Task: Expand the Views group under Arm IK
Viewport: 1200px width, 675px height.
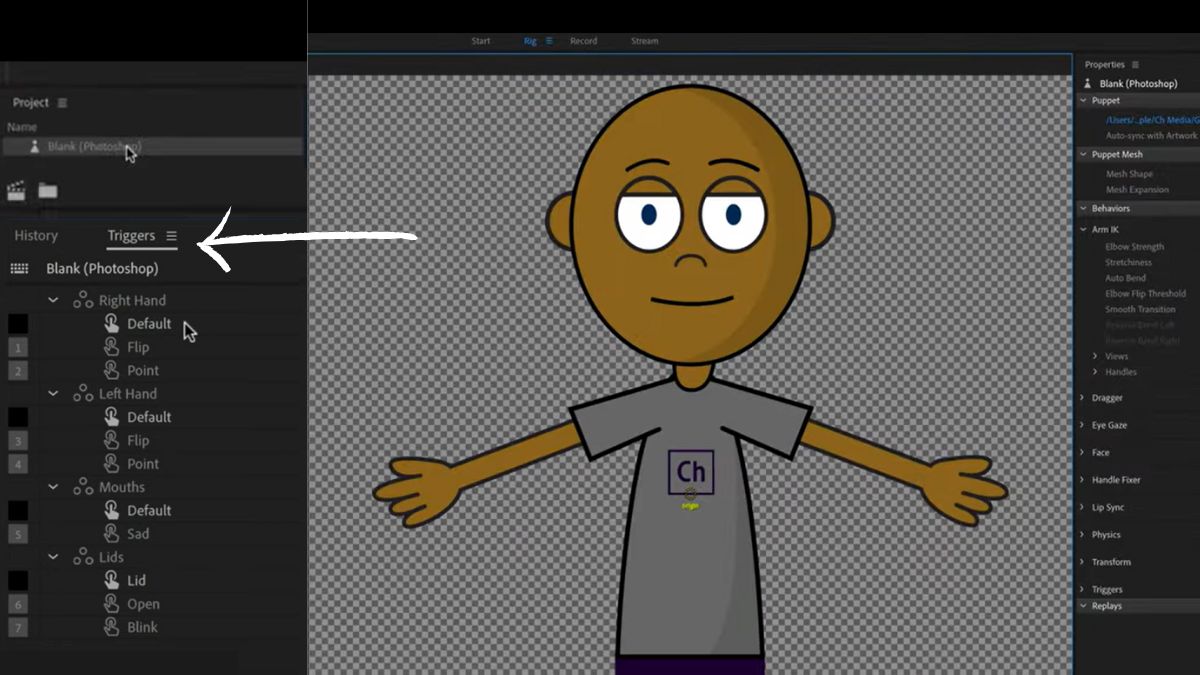Action: point(1095,356)
